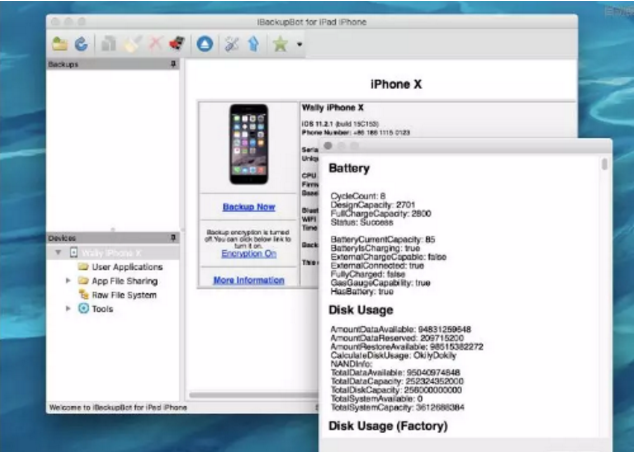Screen dimensions: 634x452
Task: Click the greyed-out duplicate files icon
Action: 108,44
